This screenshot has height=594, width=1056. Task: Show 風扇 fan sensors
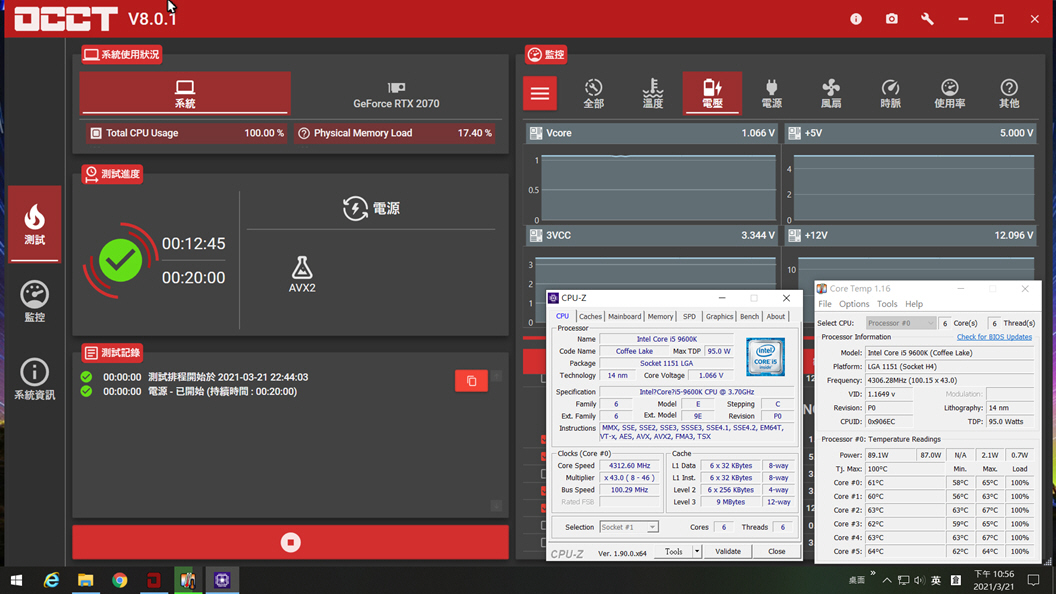click(830, 93)
